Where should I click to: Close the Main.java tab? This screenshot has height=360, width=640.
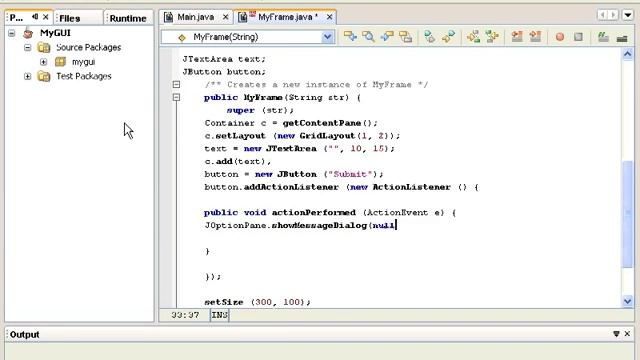click(225, 17)
